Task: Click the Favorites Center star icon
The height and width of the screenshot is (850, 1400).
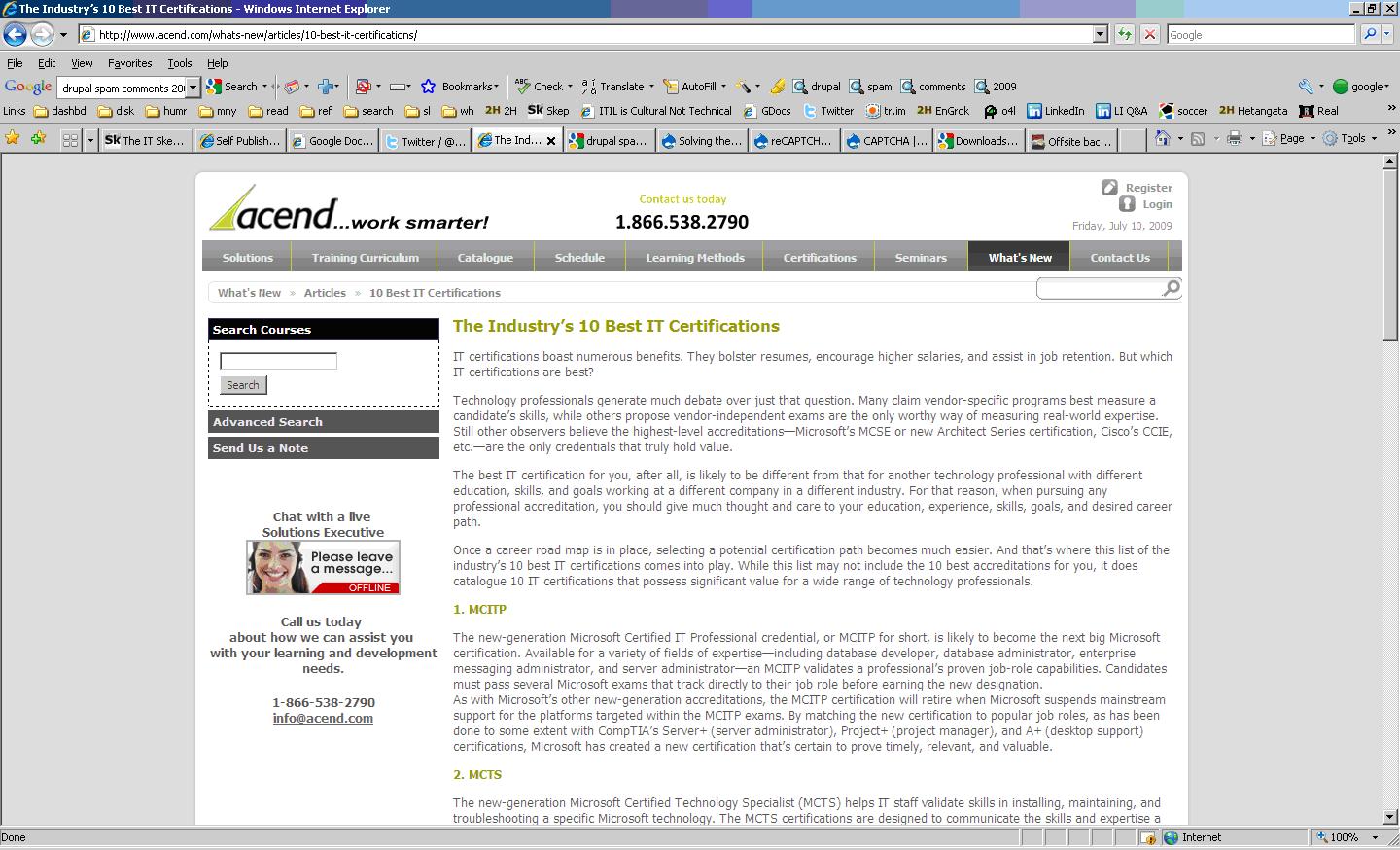Action: tap(13, 139)
